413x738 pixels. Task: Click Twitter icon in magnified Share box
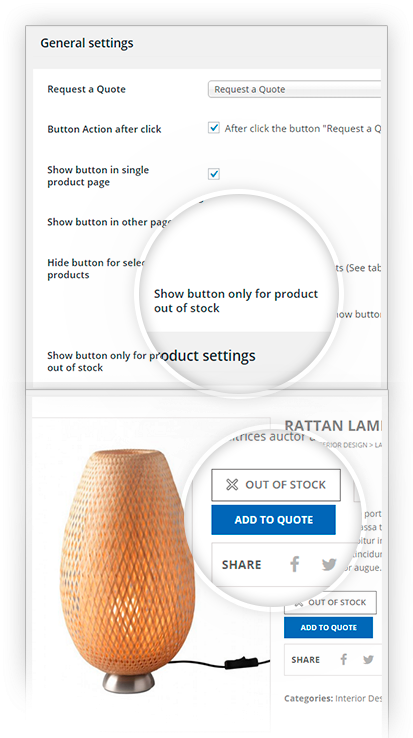[x=329, y=564]
